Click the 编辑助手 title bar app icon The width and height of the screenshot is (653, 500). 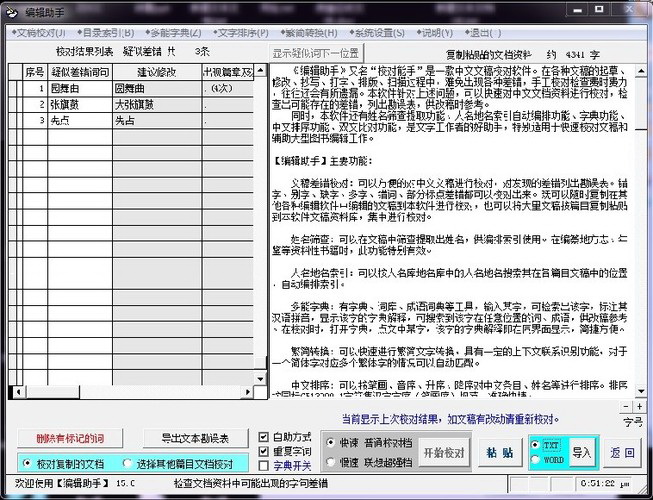point(13,12)
